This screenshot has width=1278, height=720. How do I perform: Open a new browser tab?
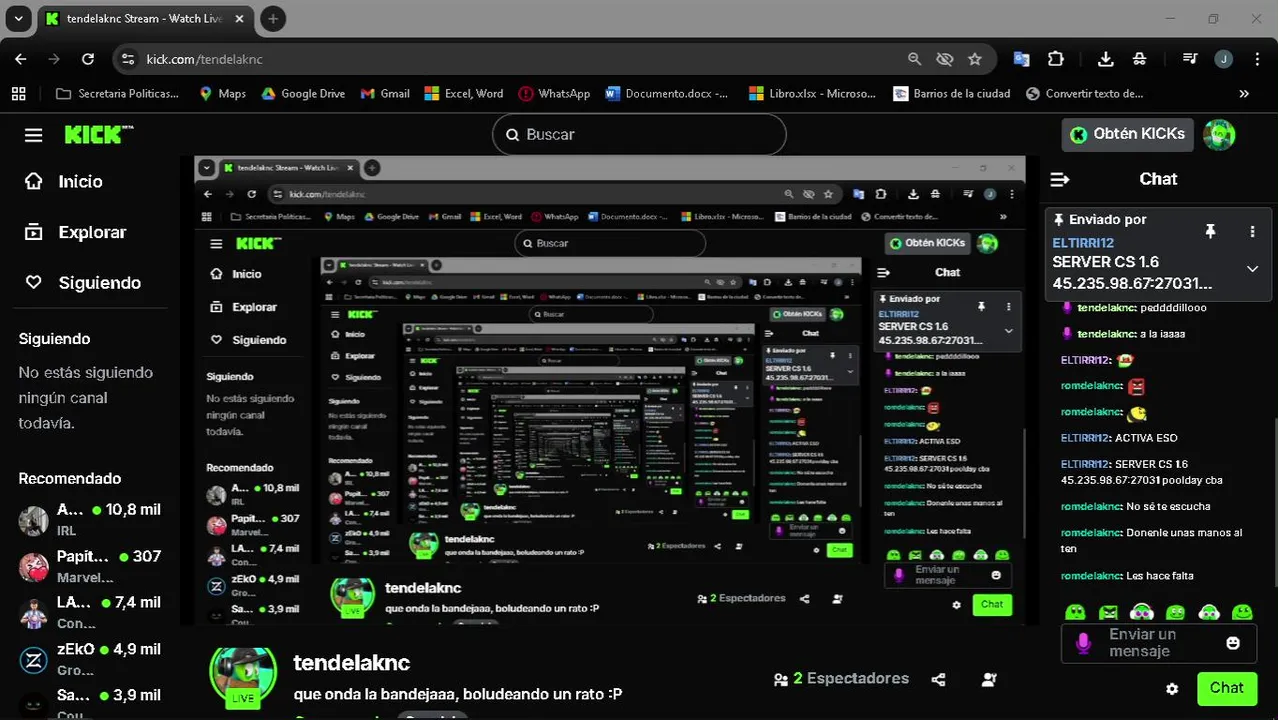point(273,19)
